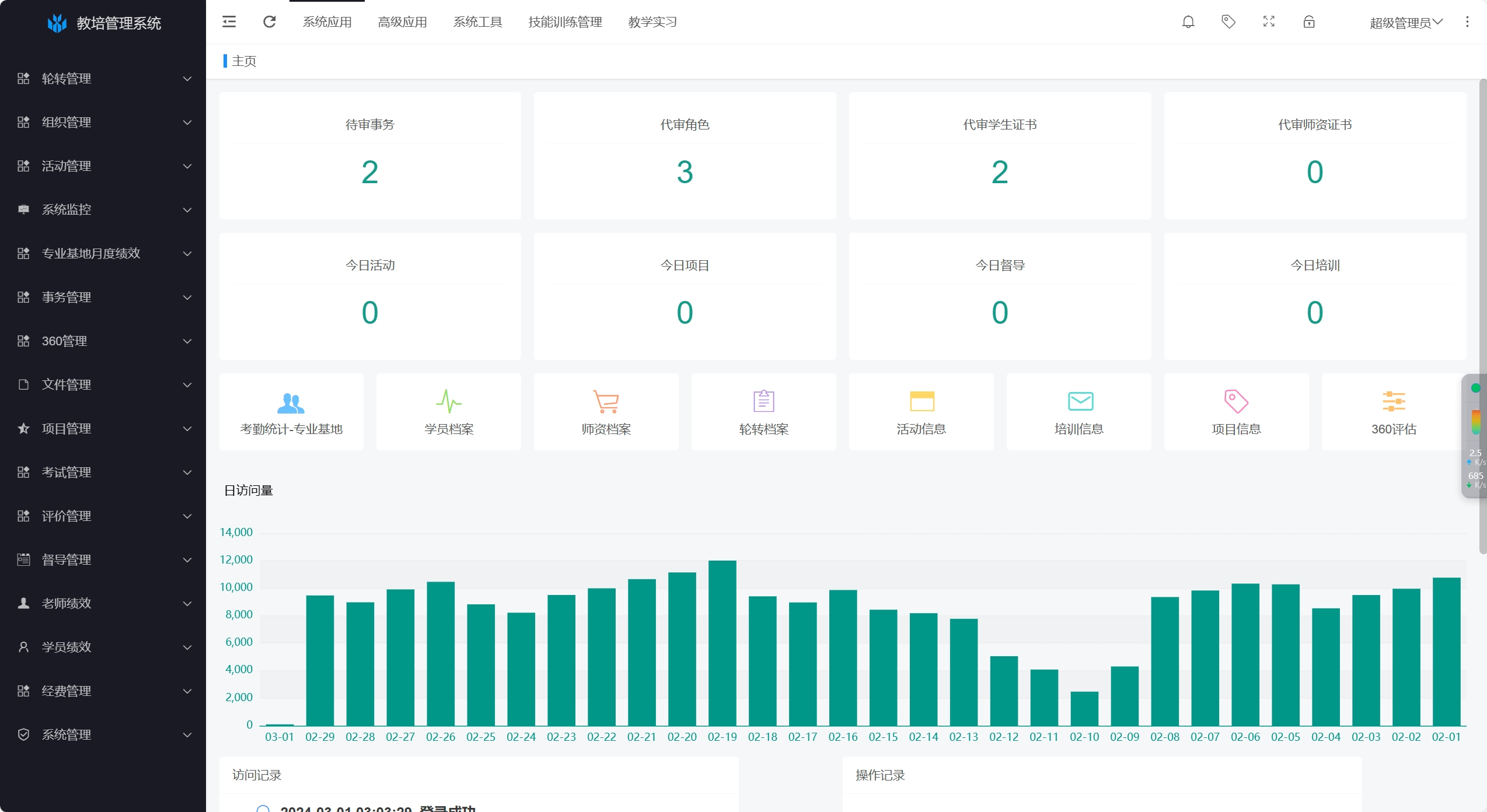Collapse the sidebar with the menu fold icon
This screenshot has height=812, width=1487.
coord(229,22)
